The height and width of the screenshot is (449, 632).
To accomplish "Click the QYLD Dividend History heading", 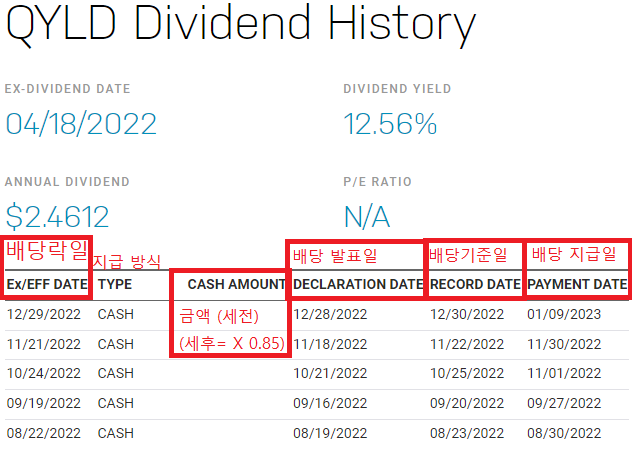I will (241, 24).
